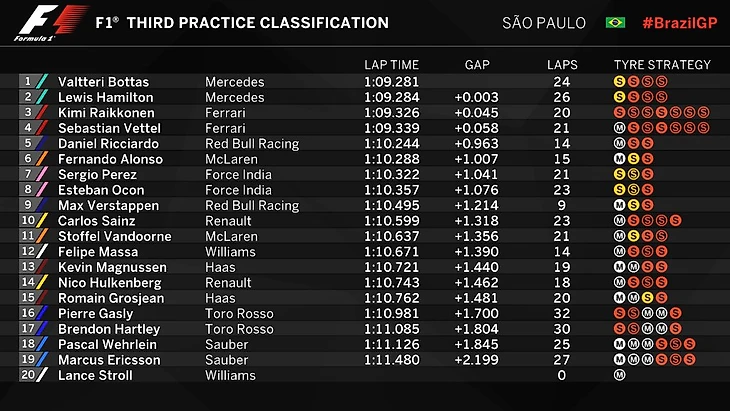Click the LAP TIME column header
730x411 pixels.
click(392, 65)
